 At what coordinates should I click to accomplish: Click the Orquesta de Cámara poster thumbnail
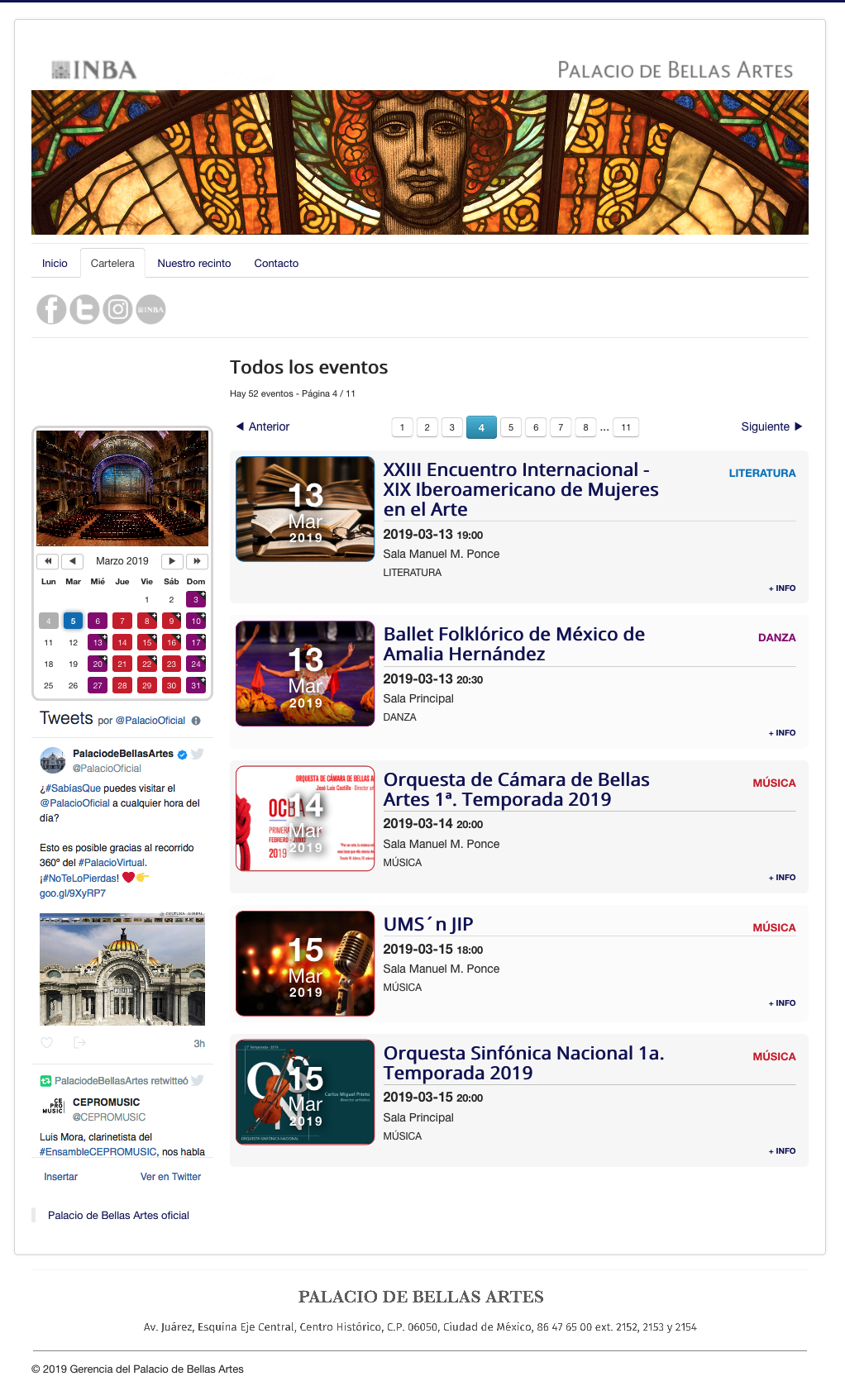tap(305, 818)
